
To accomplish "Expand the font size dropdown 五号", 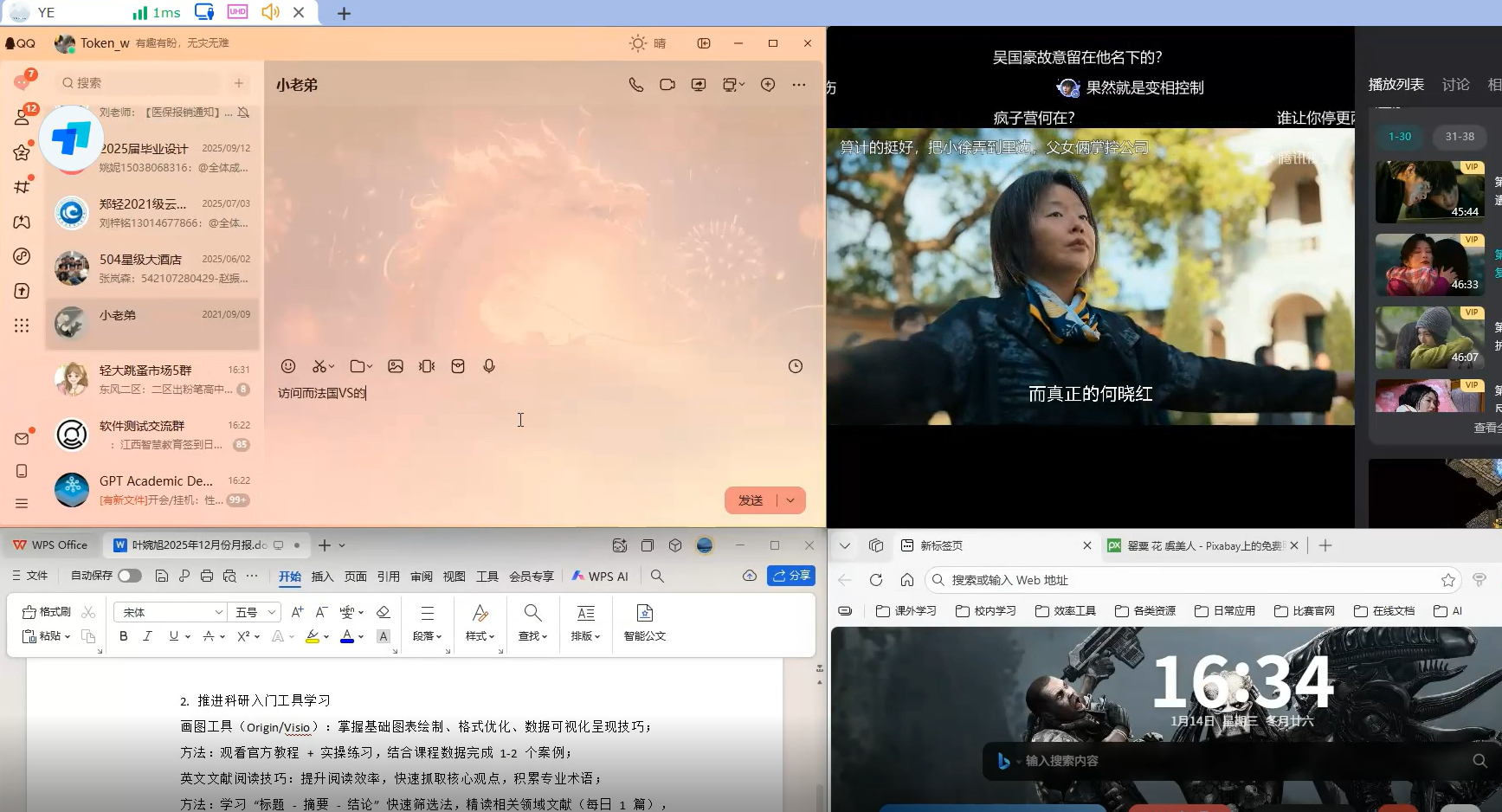I will (x=256, y=612).
